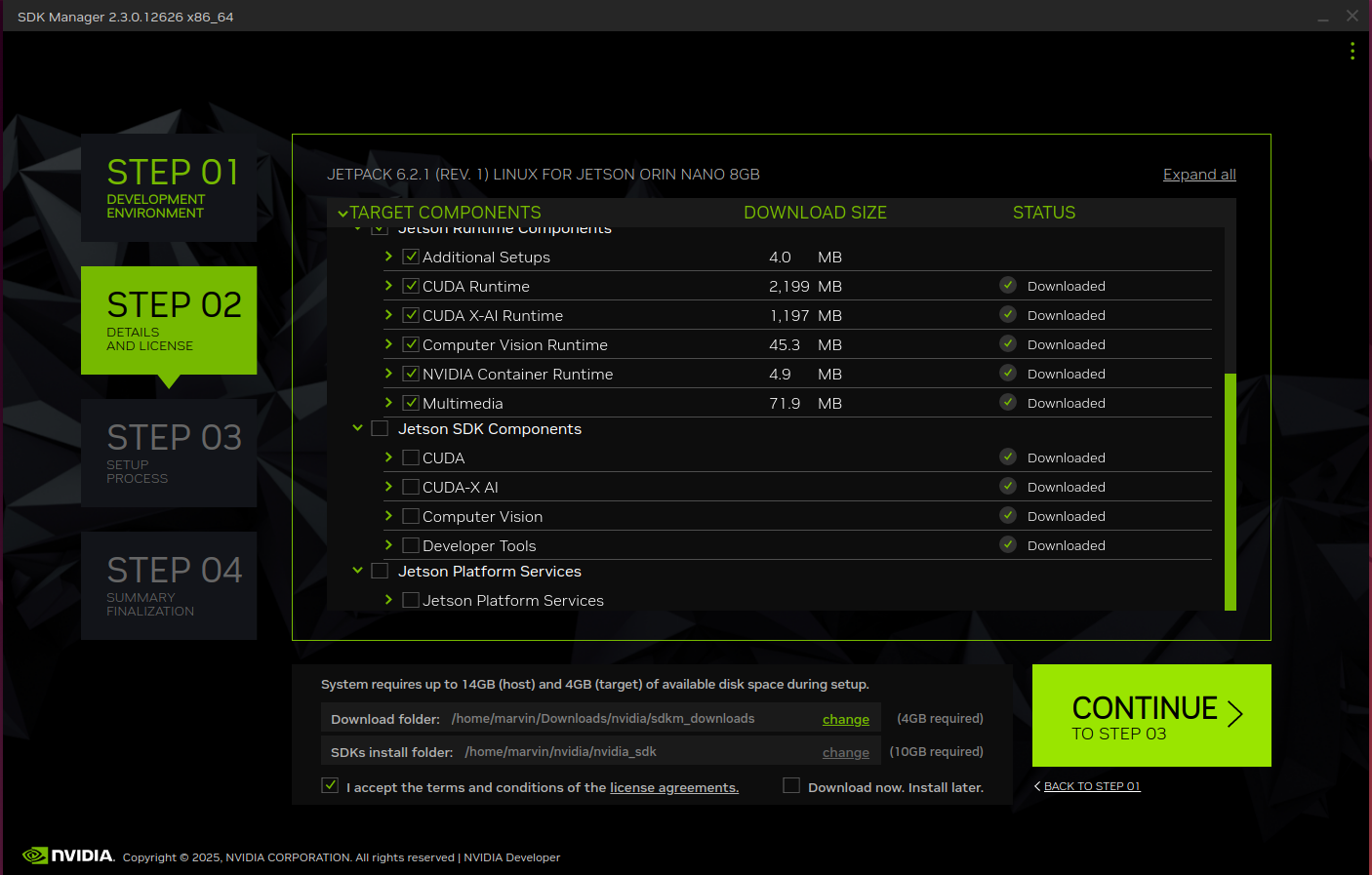Click the Expand all link
Screen dimensions: 1372x875
tap(1198, 175)
